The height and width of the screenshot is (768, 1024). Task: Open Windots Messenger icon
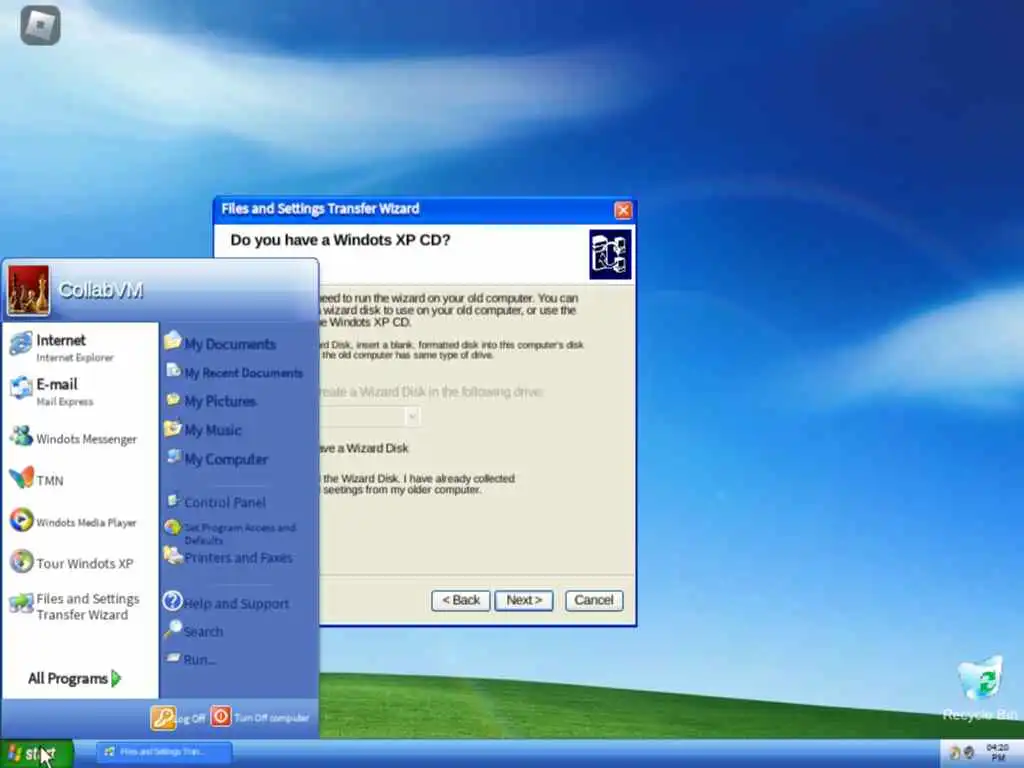[x=21, y=436]
